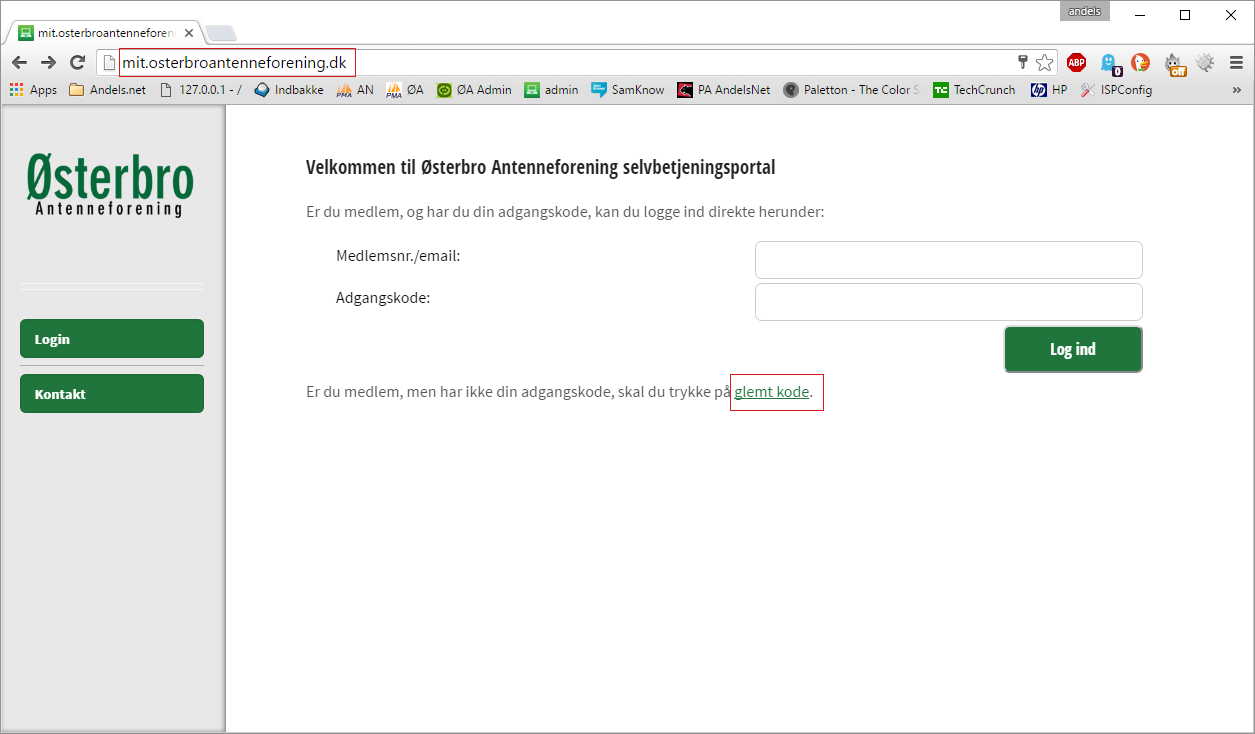
Task: Open the extension showing an 'off' badge
Action: click(x=1175, y=64)
